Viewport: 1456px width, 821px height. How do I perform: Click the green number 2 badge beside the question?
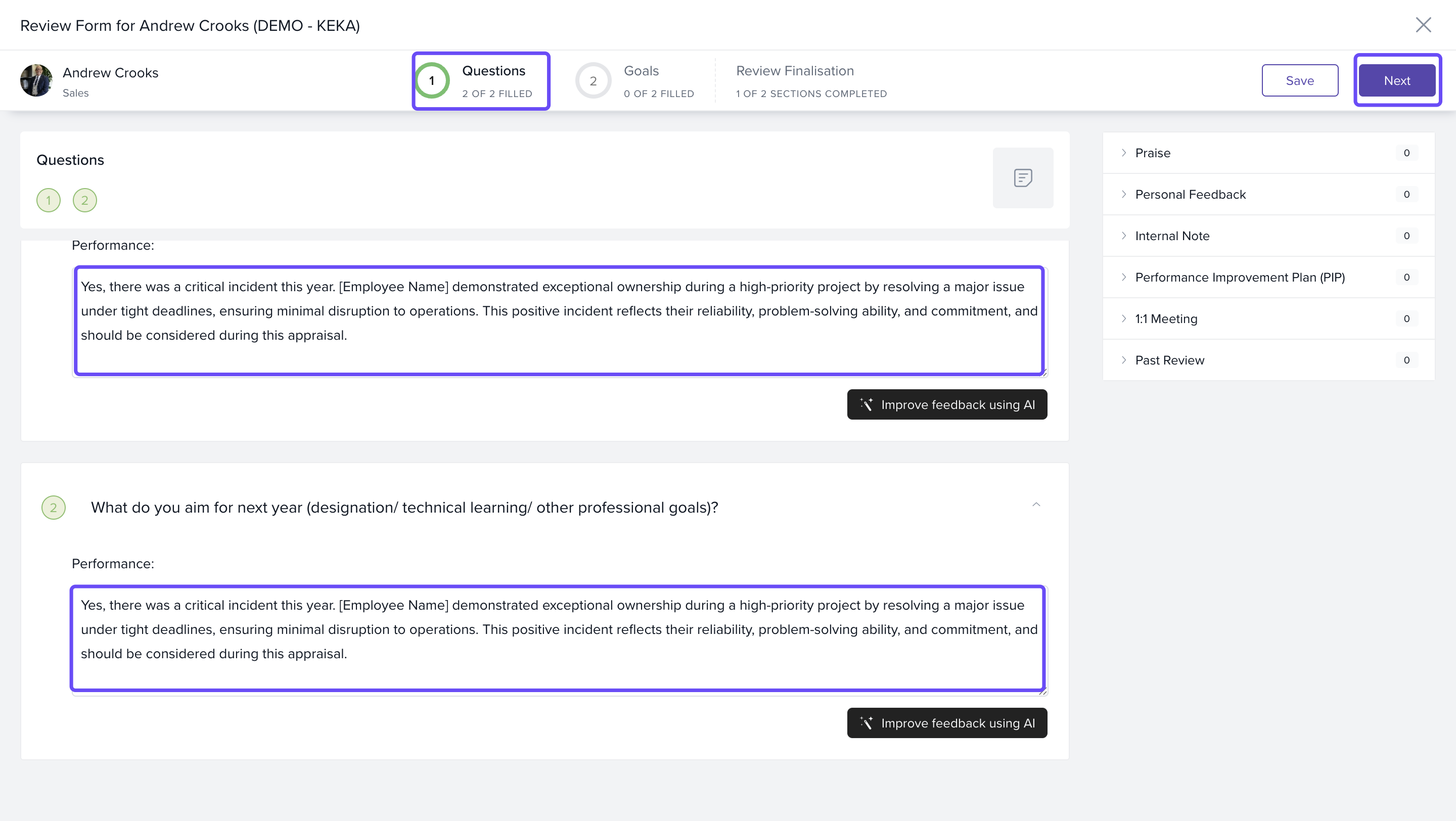click(54, 508)
